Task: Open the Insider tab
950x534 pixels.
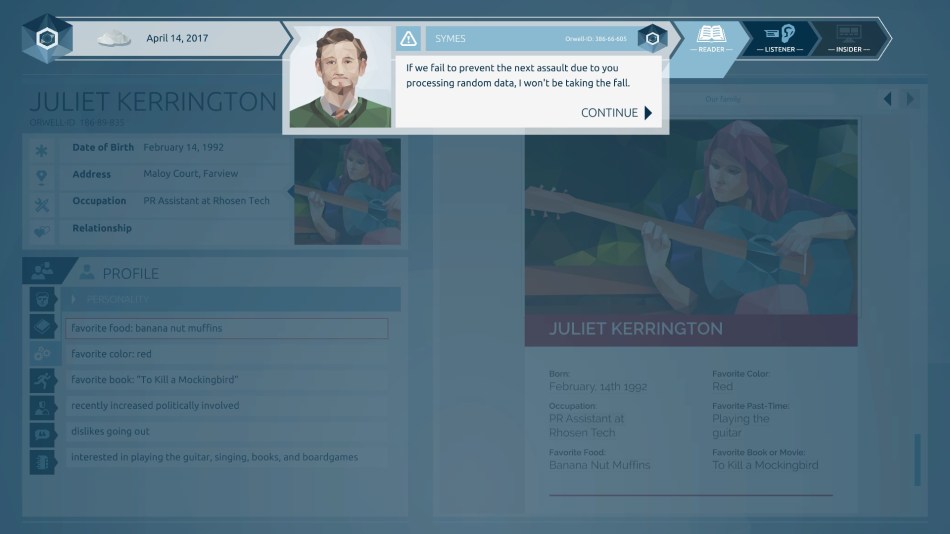Action: pyautogui.click(x=848, y=39)
